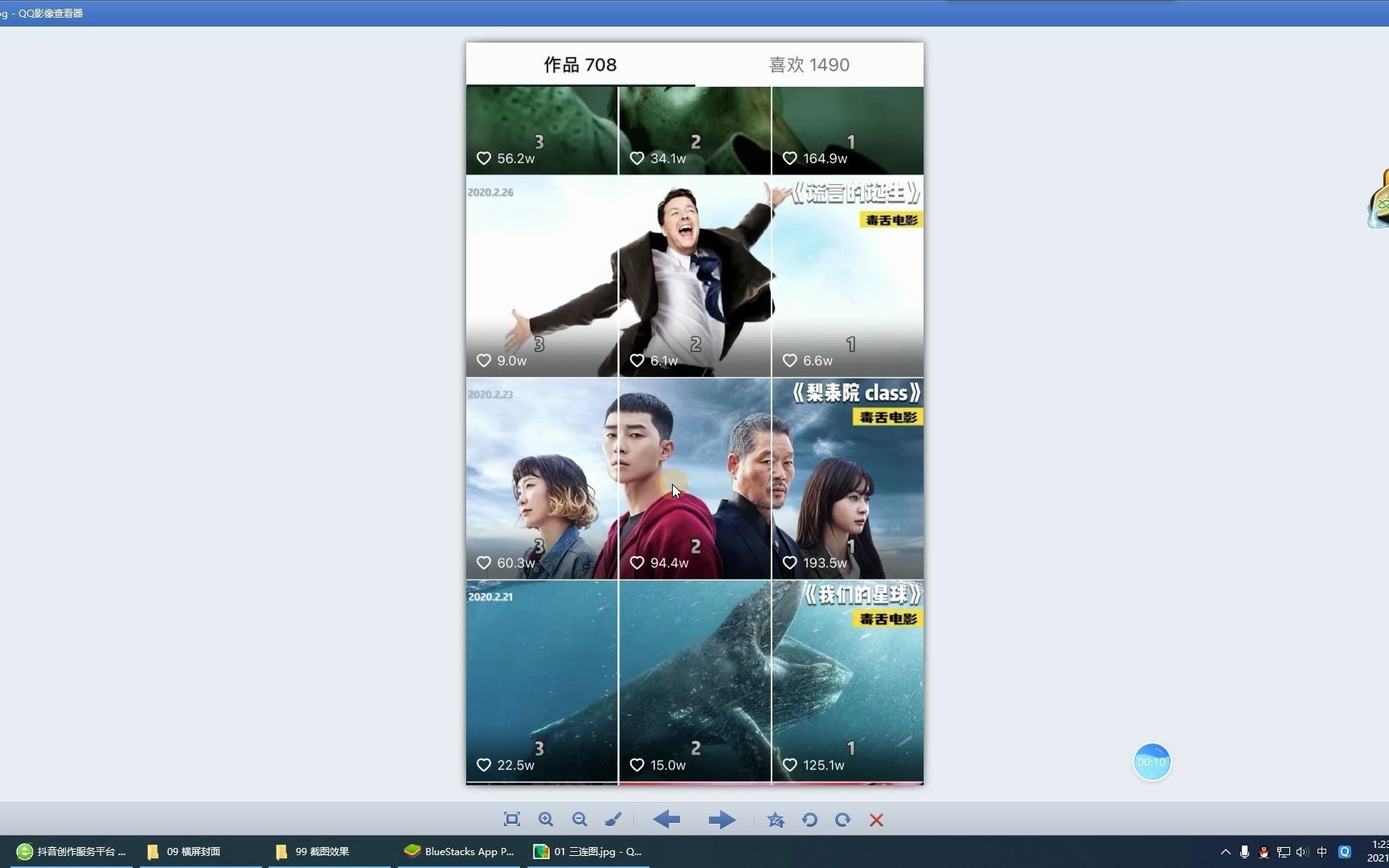Click the heart icon beside 56.2w
Image resolution: width=1389 pixels, height=868 pixels.
(484, 158)
